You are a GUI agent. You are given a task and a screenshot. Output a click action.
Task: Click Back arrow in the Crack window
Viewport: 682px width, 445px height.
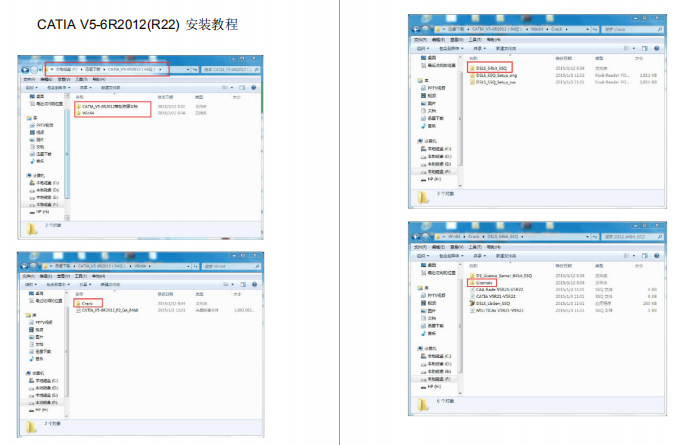[416, 30]
